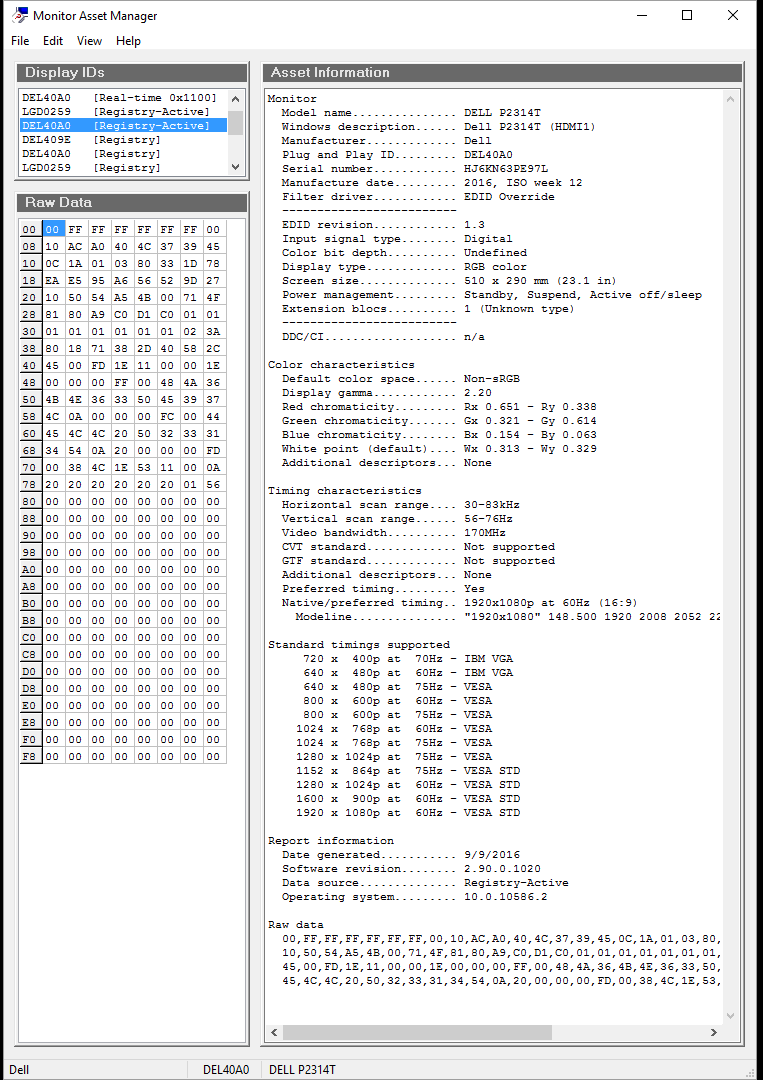
Task: Maximize the Monitor Asset Manager window
Action: pyautogui.click(x=687, y=15)
